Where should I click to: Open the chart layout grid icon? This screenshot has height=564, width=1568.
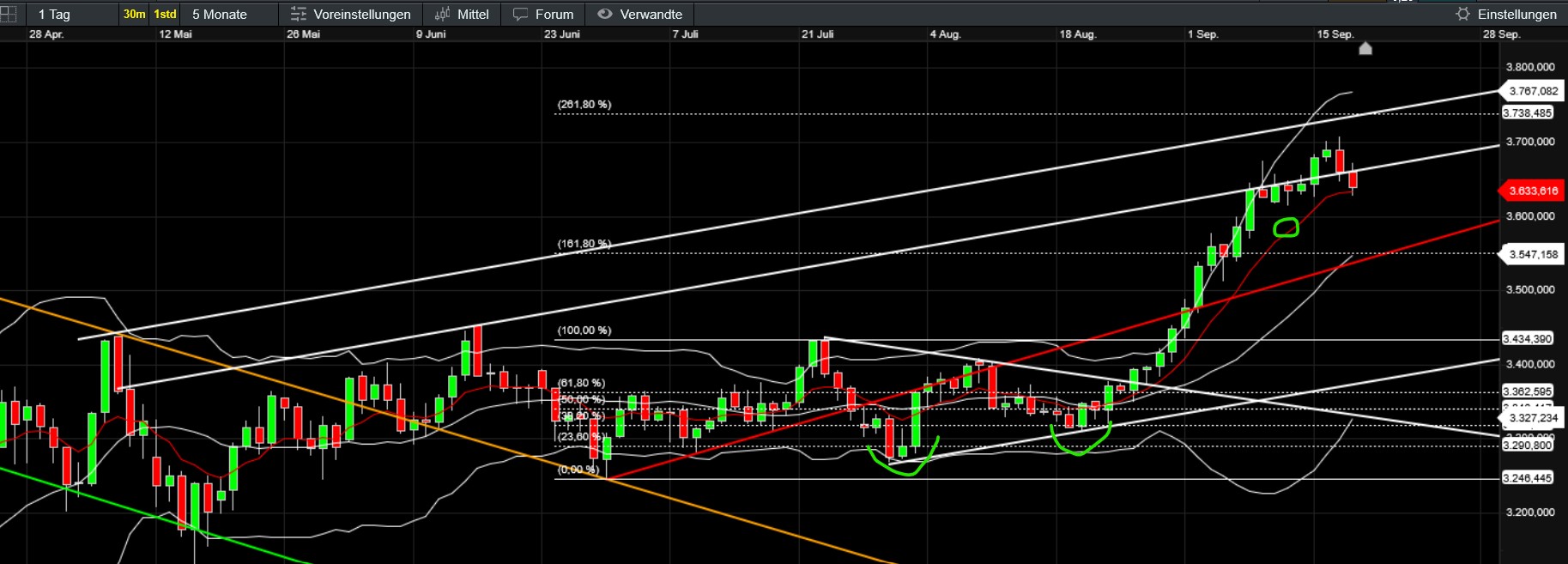(x=8, y=14)
